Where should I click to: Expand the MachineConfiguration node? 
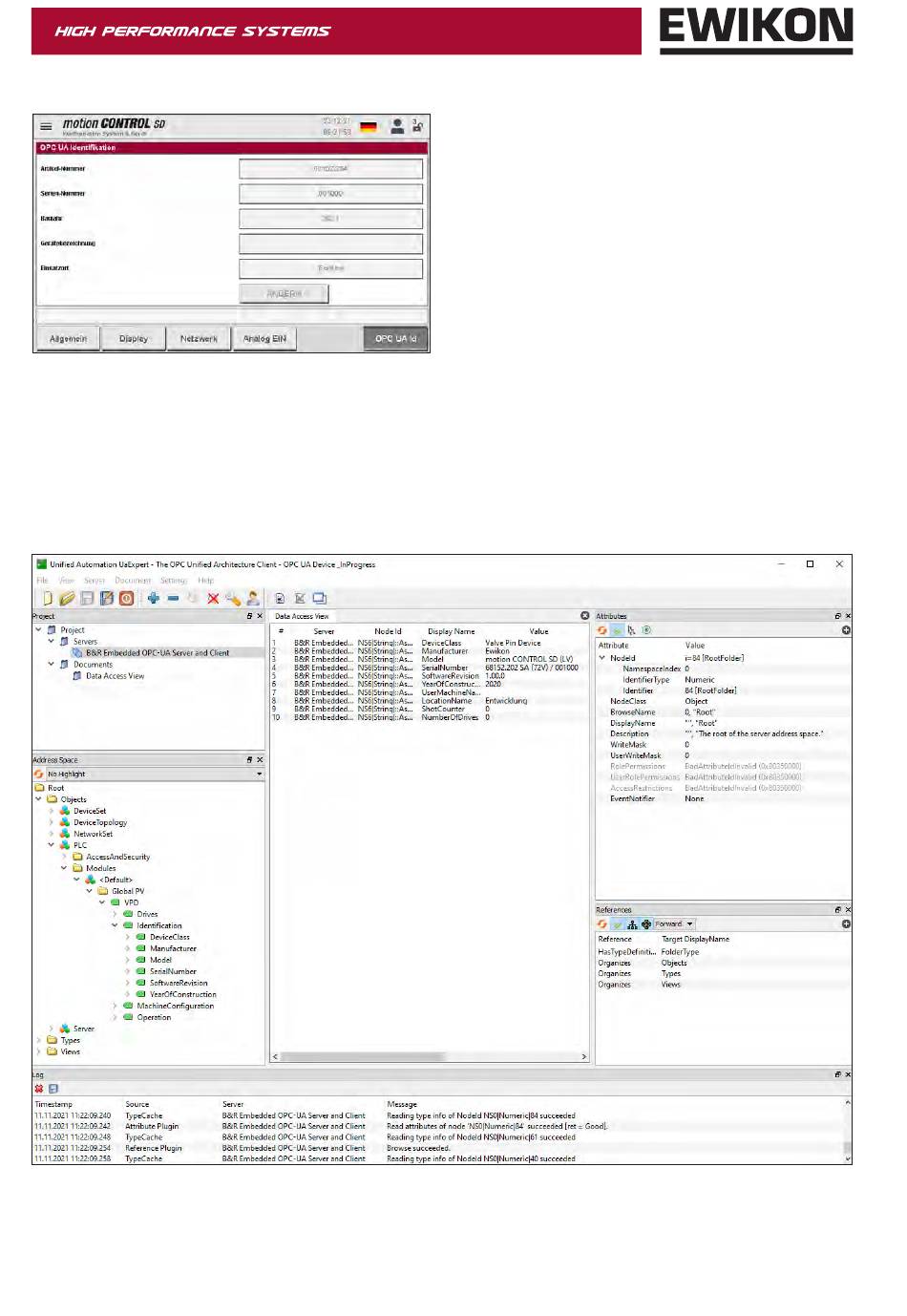[x=115, y=1006]
